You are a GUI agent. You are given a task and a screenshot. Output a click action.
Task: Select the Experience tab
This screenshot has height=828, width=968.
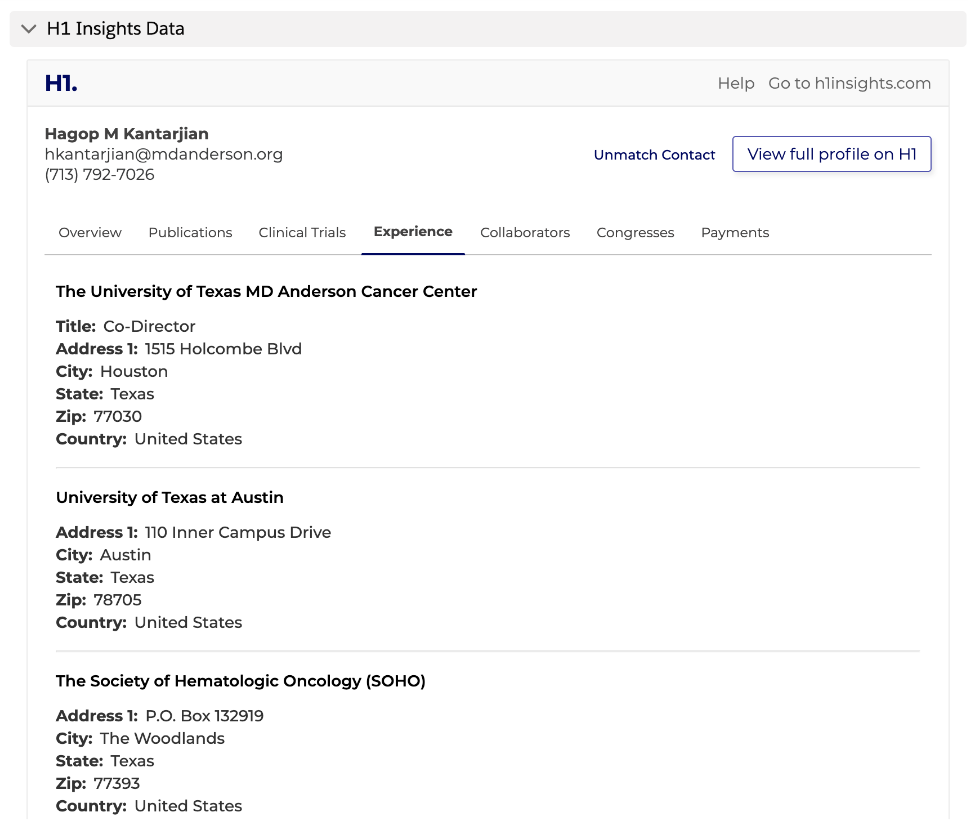tap(413, 232)
